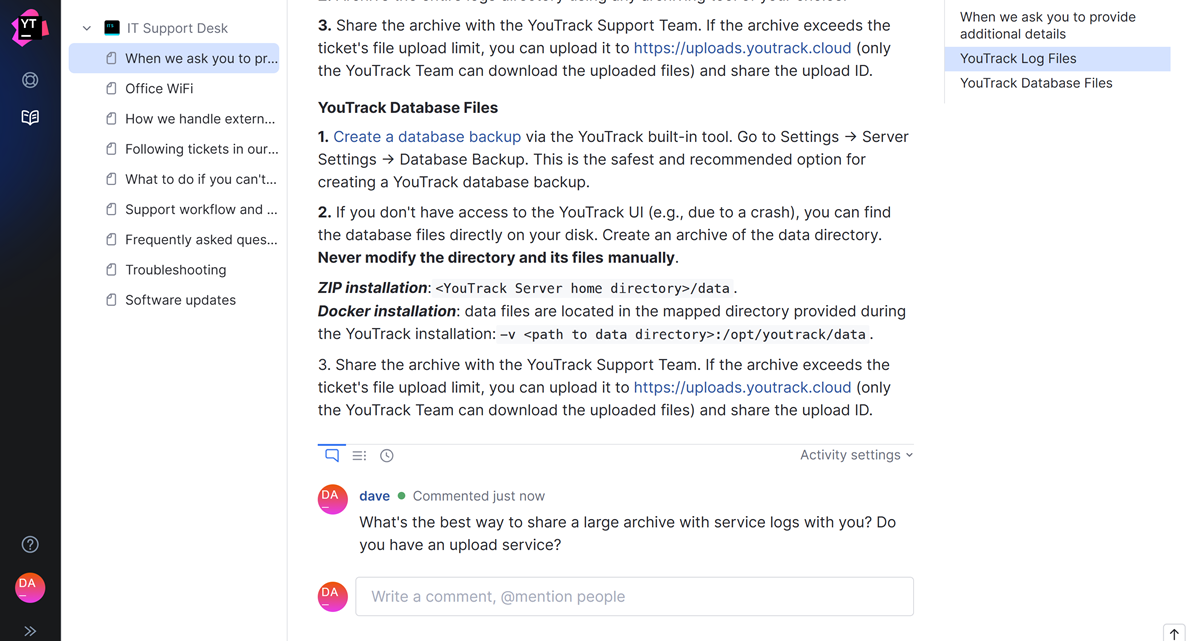Expand the sidebar with double-chevron icon
1200x641 pixels.
[x=30, y=630]
